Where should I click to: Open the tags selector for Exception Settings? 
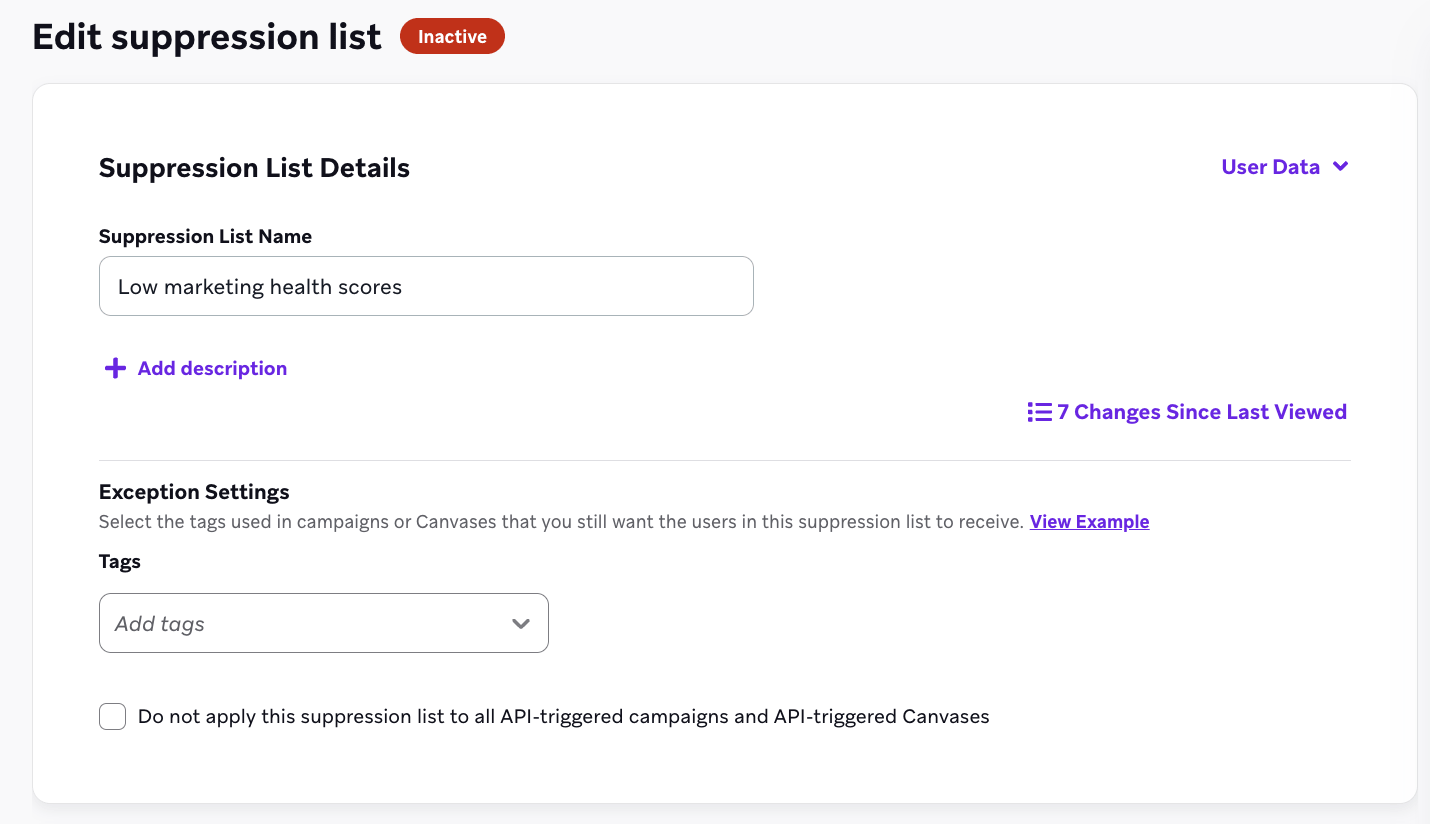click(x=323, y=622)
